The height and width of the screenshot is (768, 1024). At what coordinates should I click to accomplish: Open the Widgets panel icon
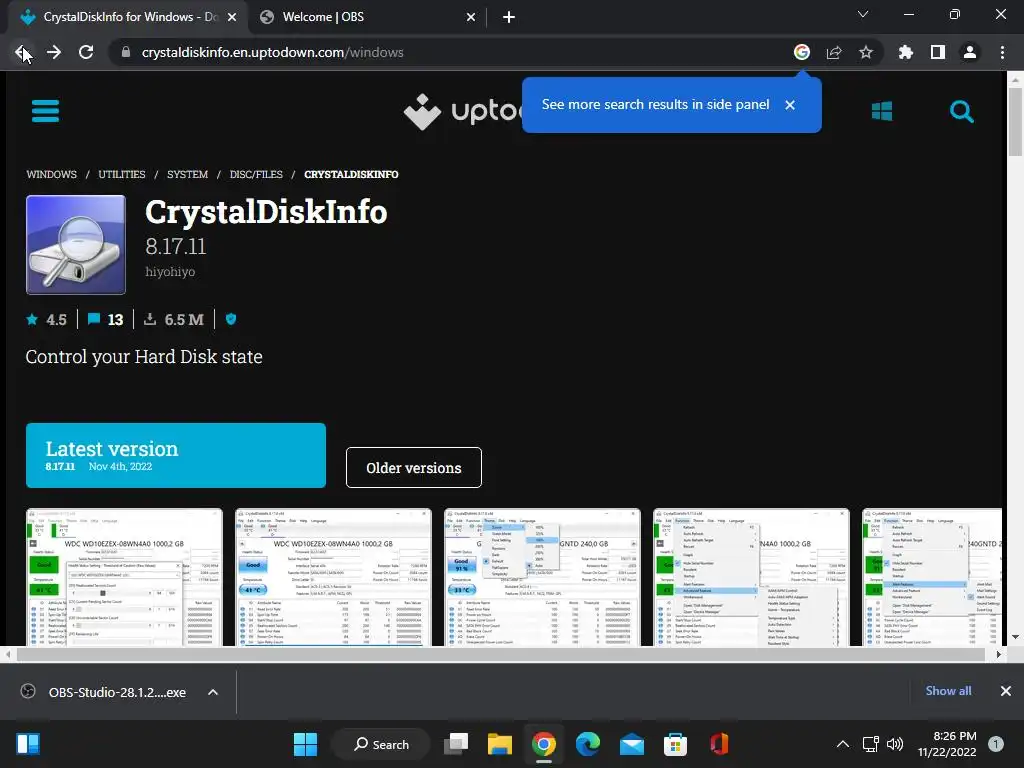(x=27, y=744)
